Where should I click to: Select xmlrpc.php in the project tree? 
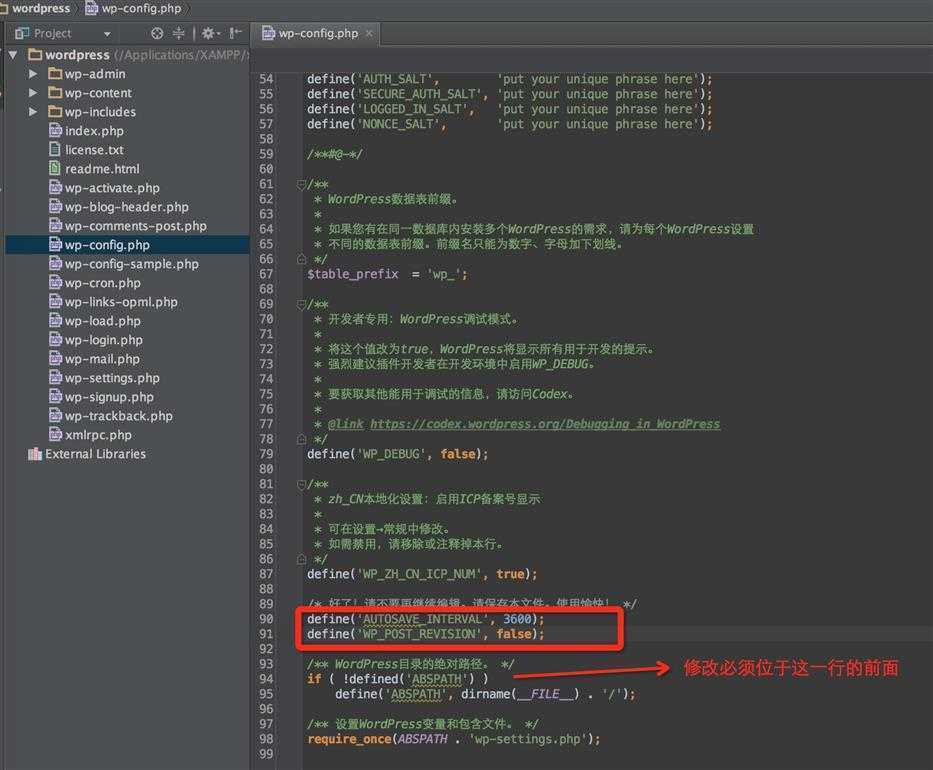pyautogui.click(x=98, y=436)
